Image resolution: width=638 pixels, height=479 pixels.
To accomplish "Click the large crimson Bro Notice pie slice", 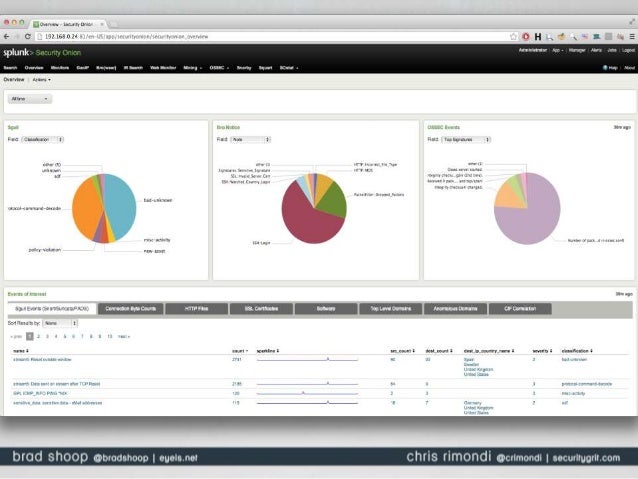I will pos(305,220).
